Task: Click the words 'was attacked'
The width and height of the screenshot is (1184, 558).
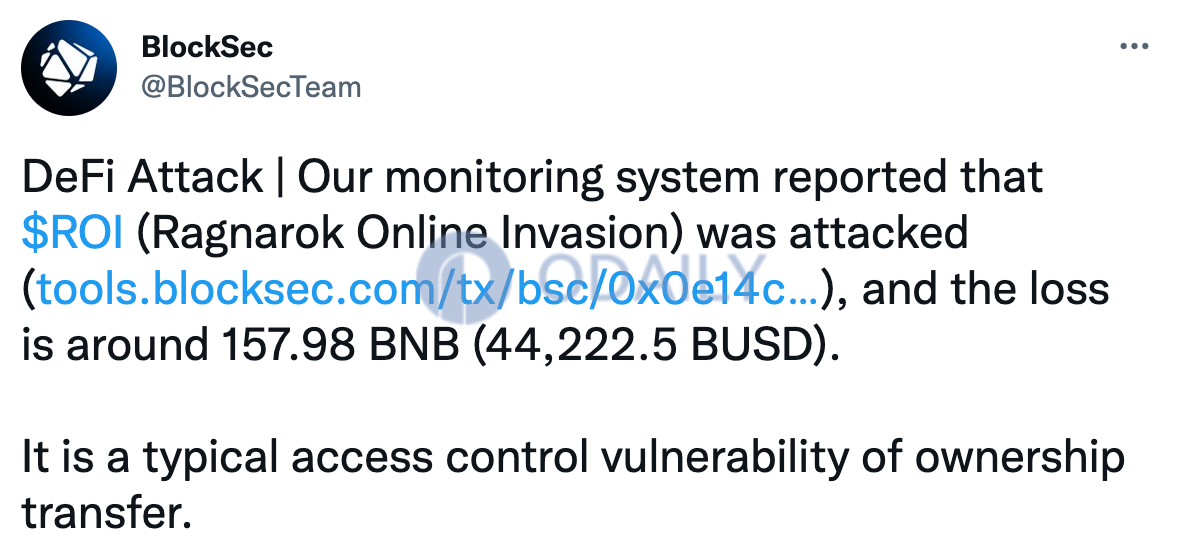Action: [832, 233]
